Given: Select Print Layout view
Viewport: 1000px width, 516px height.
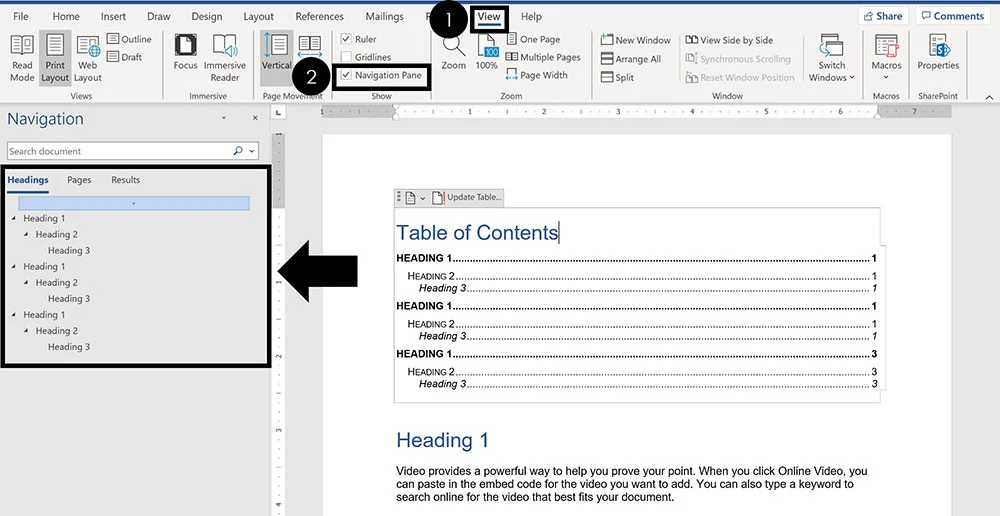Looking at the screenshot, I should pos(55,58).
